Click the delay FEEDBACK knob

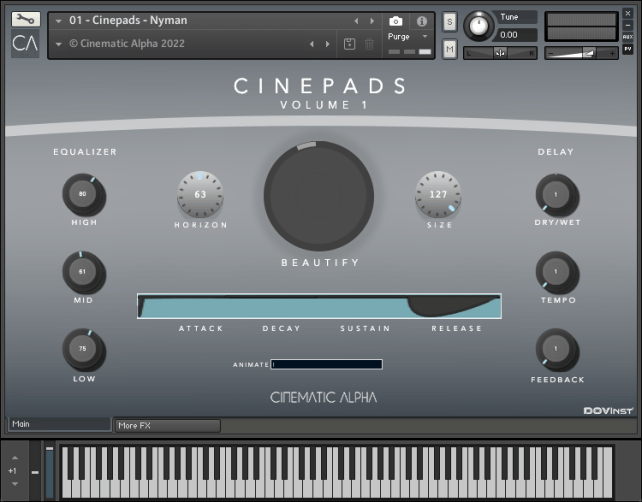pyautogui.click(x=556, y=349)
